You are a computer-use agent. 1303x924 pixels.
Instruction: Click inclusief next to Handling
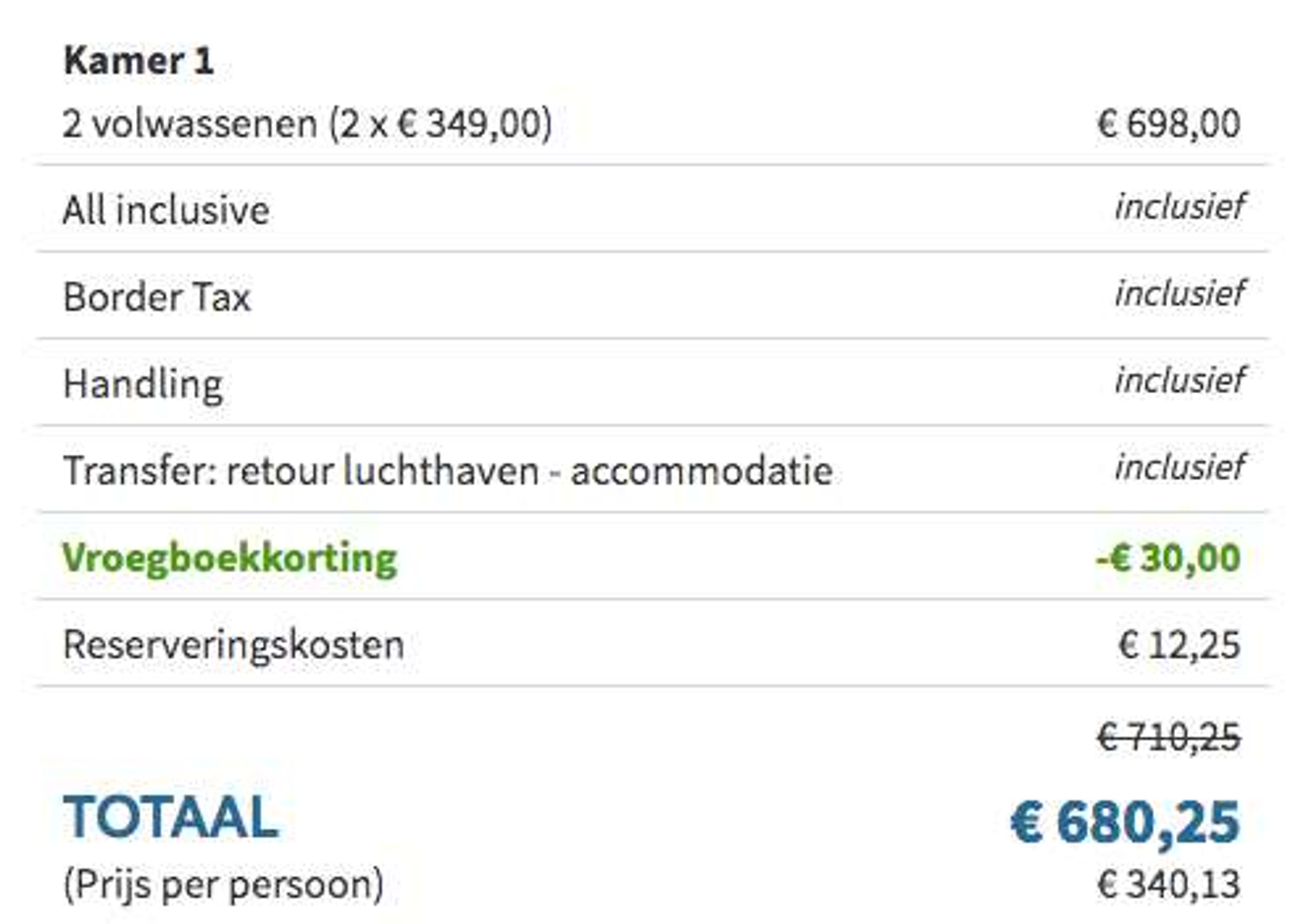(x=1179, y=381)
